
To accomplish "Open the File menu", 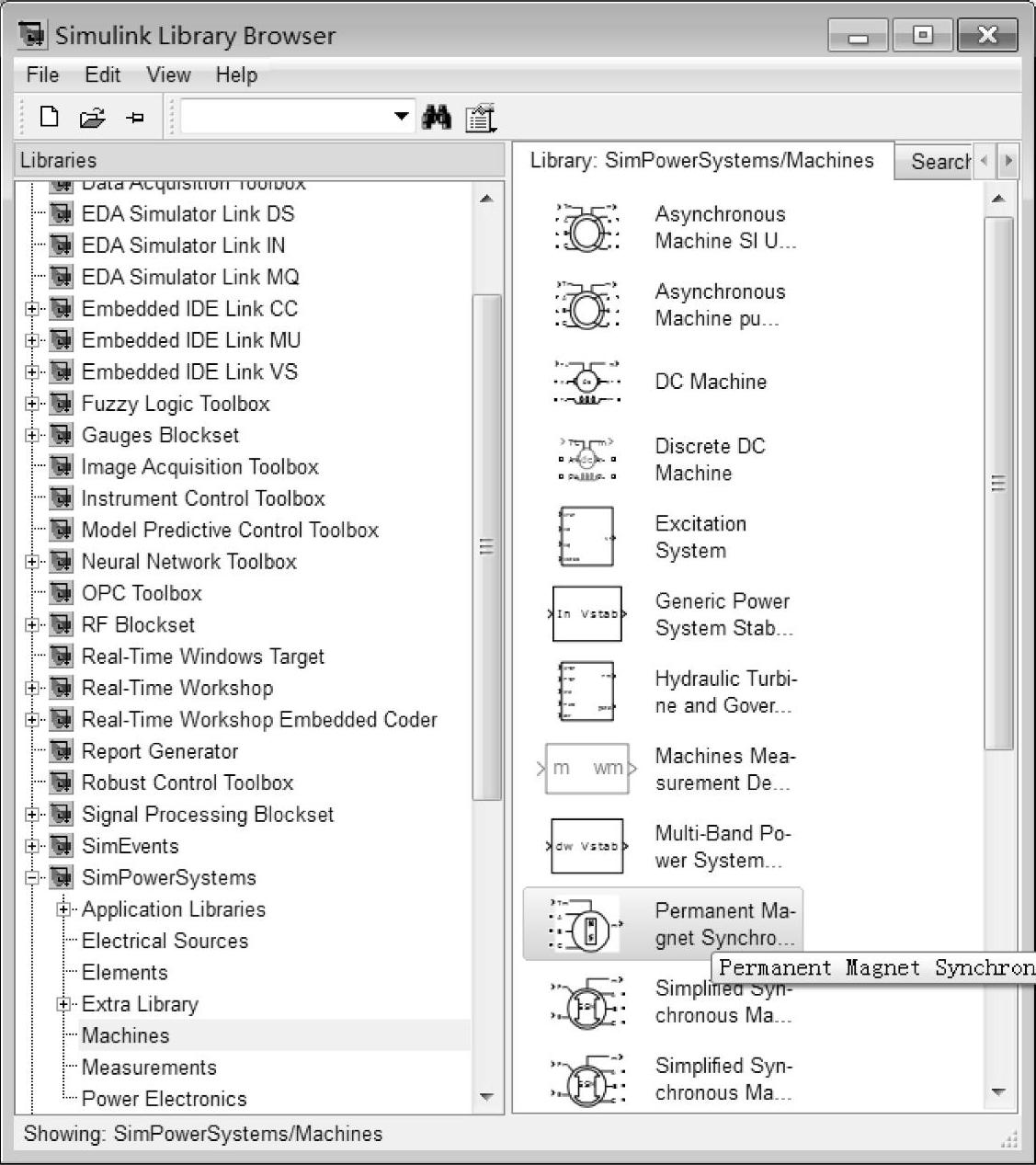I will (42, 74).
